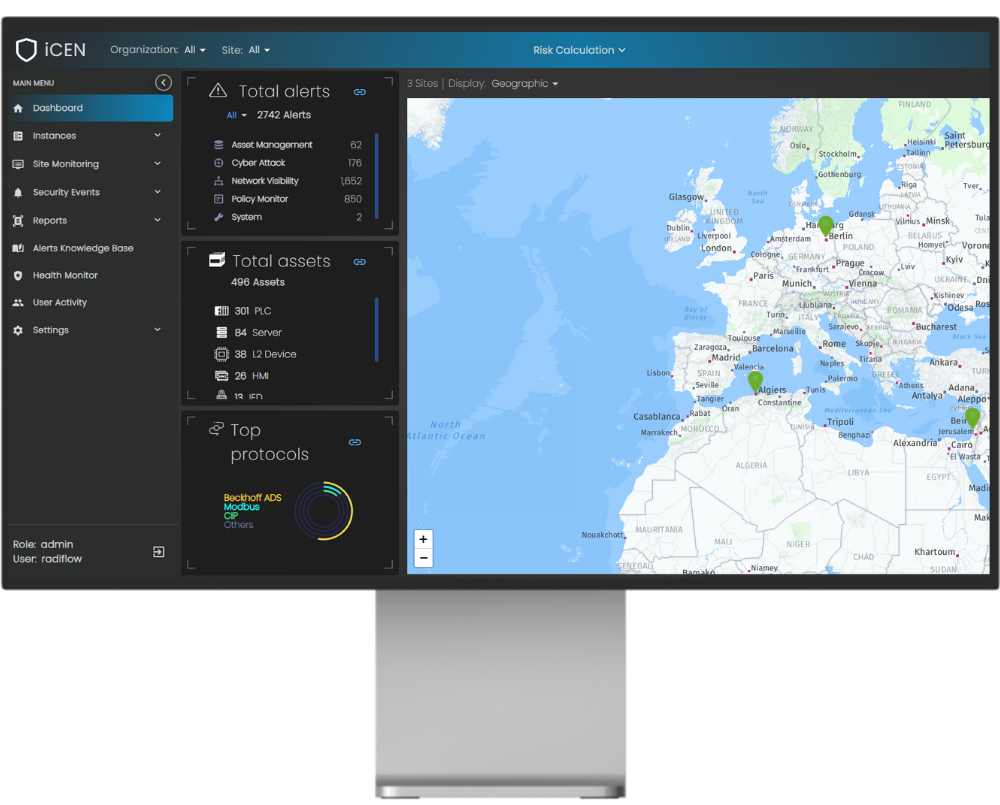Open the Display Geographic dropdown
The width and height of the screenshot is (1000, 805).
point(524,84)
